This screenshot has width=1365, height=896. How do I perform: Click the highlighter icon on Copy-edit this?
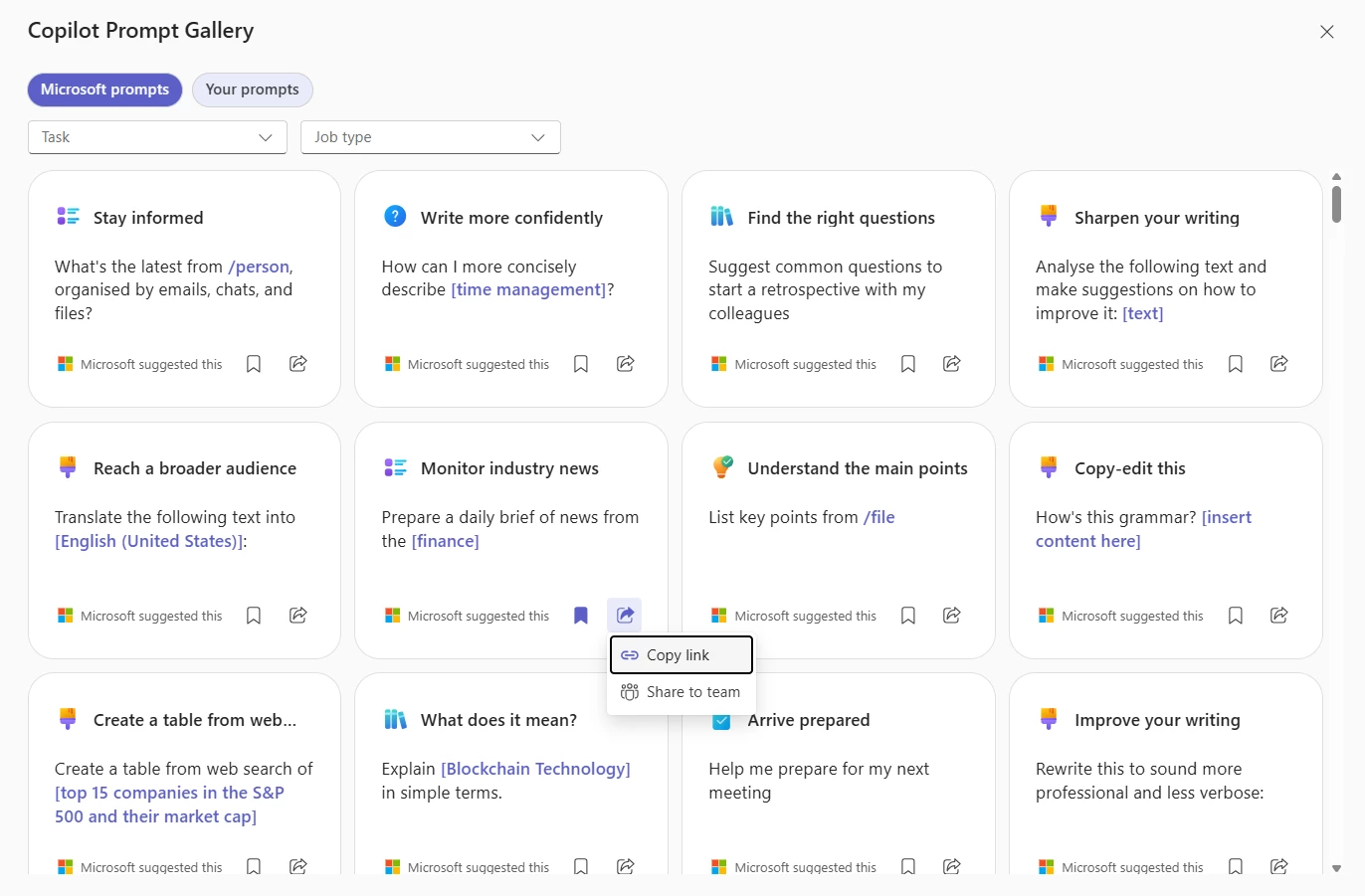[1049, 466]
